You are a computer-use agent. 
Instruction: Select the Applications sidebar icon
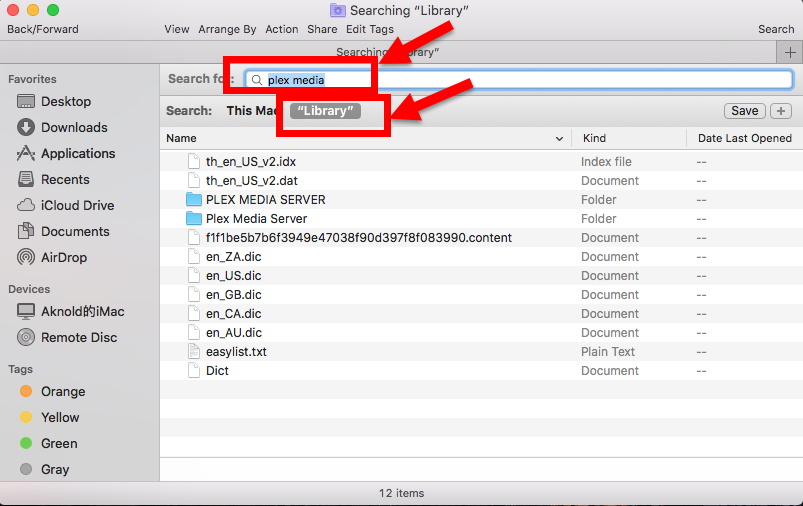pos(26,154)
